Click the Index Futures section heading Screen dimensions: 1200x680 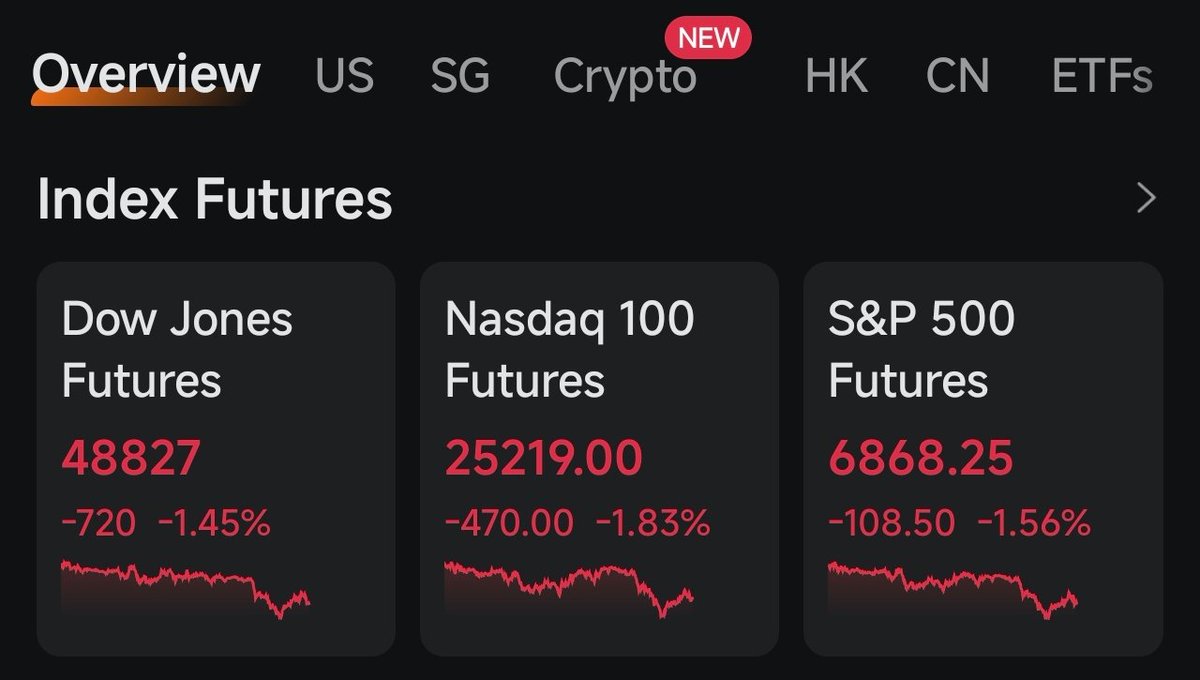click(x=214, y=199)
